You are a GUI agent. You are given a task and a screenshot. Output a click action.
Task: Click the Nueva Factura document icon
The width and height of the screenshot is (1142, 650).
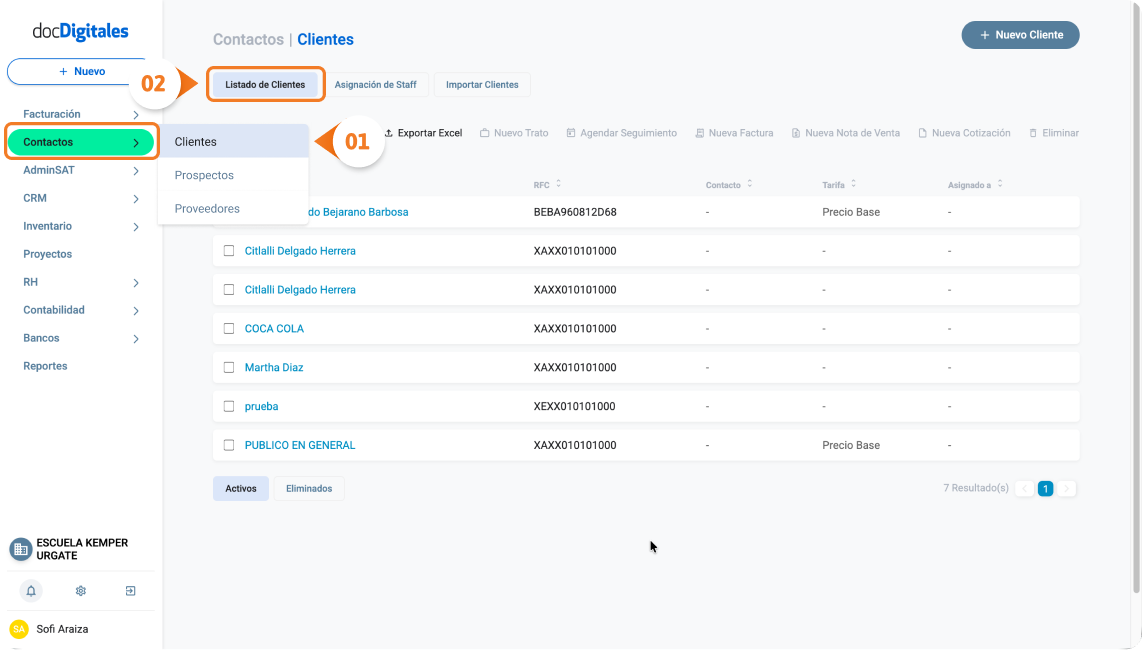pos(700,133)
